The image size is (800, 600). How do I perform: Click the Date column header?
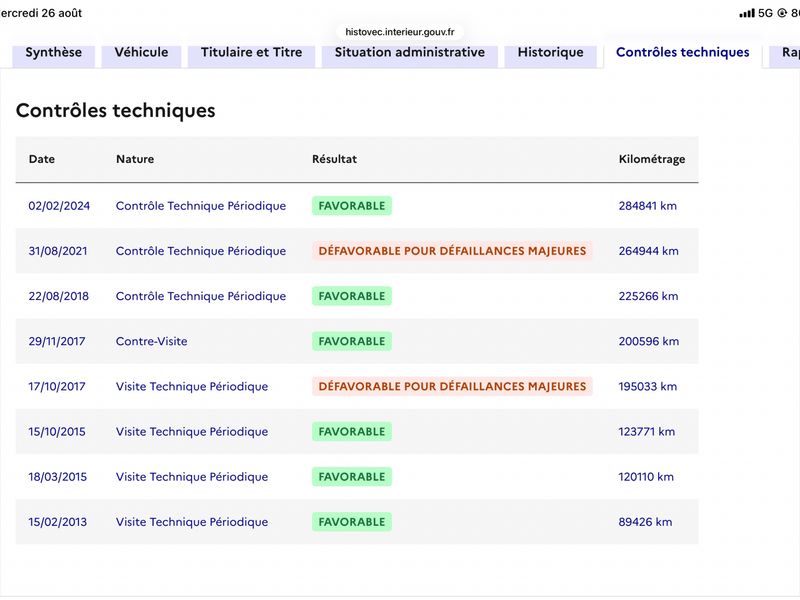tap(42, 159)
